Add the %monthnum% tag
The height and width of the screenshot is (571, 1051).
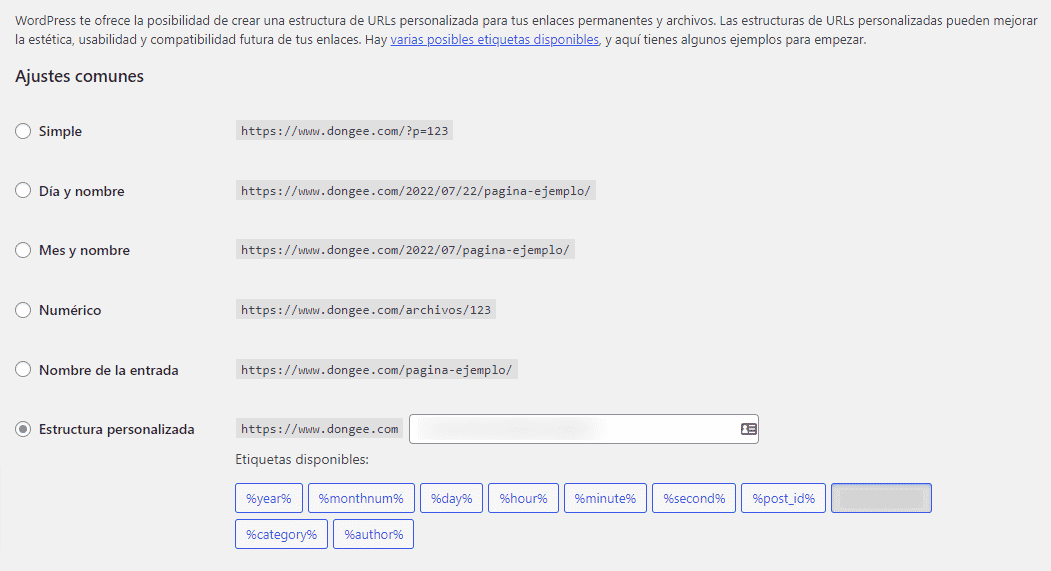click(361, 498)
